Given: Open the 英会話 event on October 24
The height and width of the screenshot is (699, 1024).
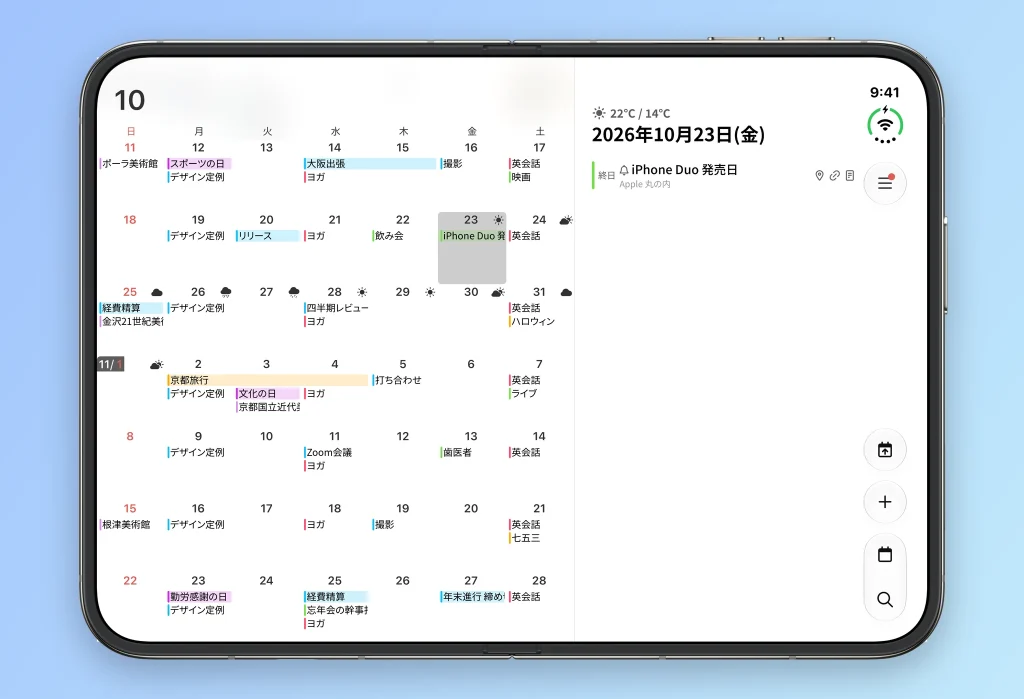Looking at the screenshot, I should [525, 236].
